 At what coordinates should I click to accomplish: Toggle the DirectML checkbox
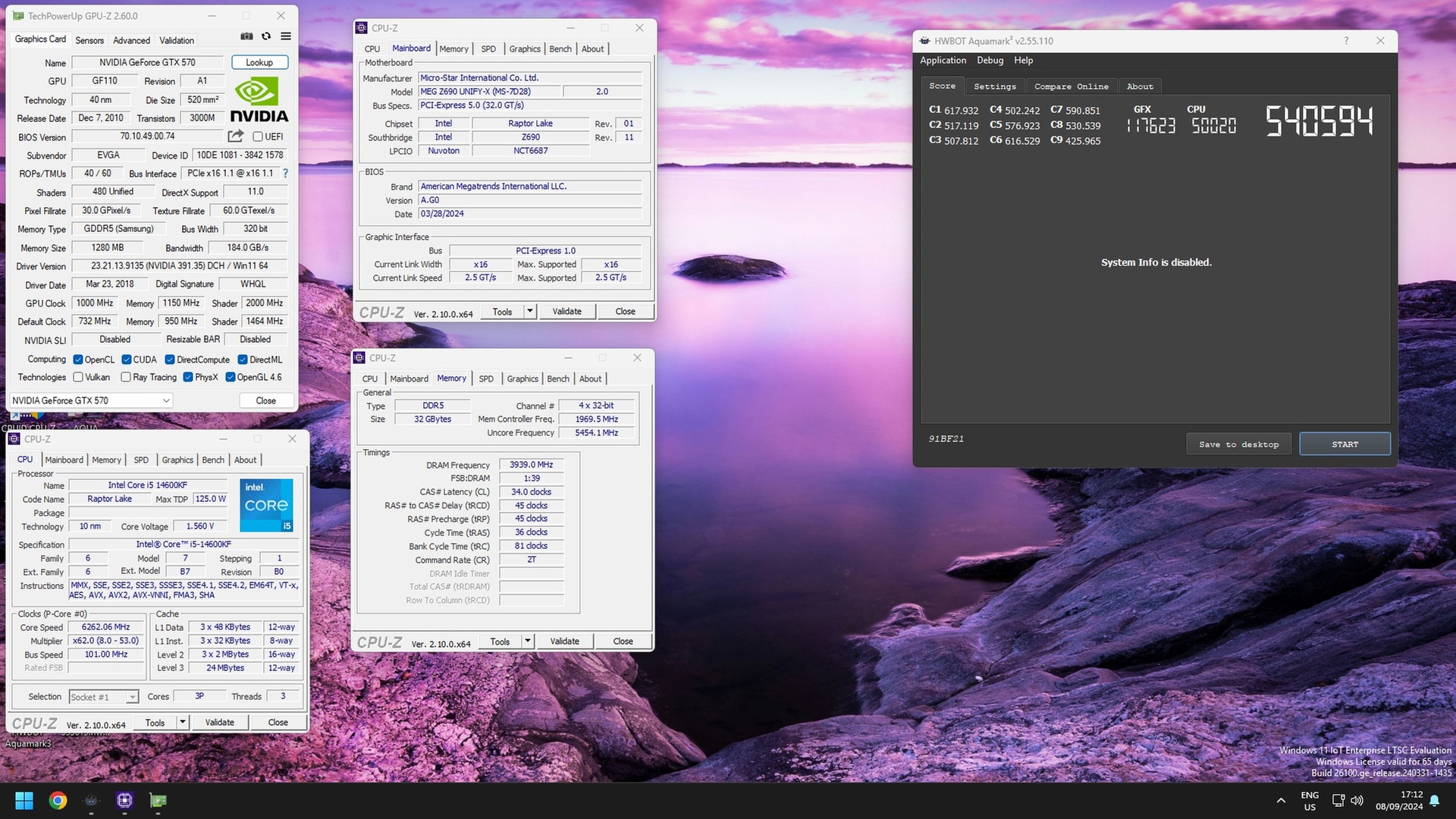243,359
